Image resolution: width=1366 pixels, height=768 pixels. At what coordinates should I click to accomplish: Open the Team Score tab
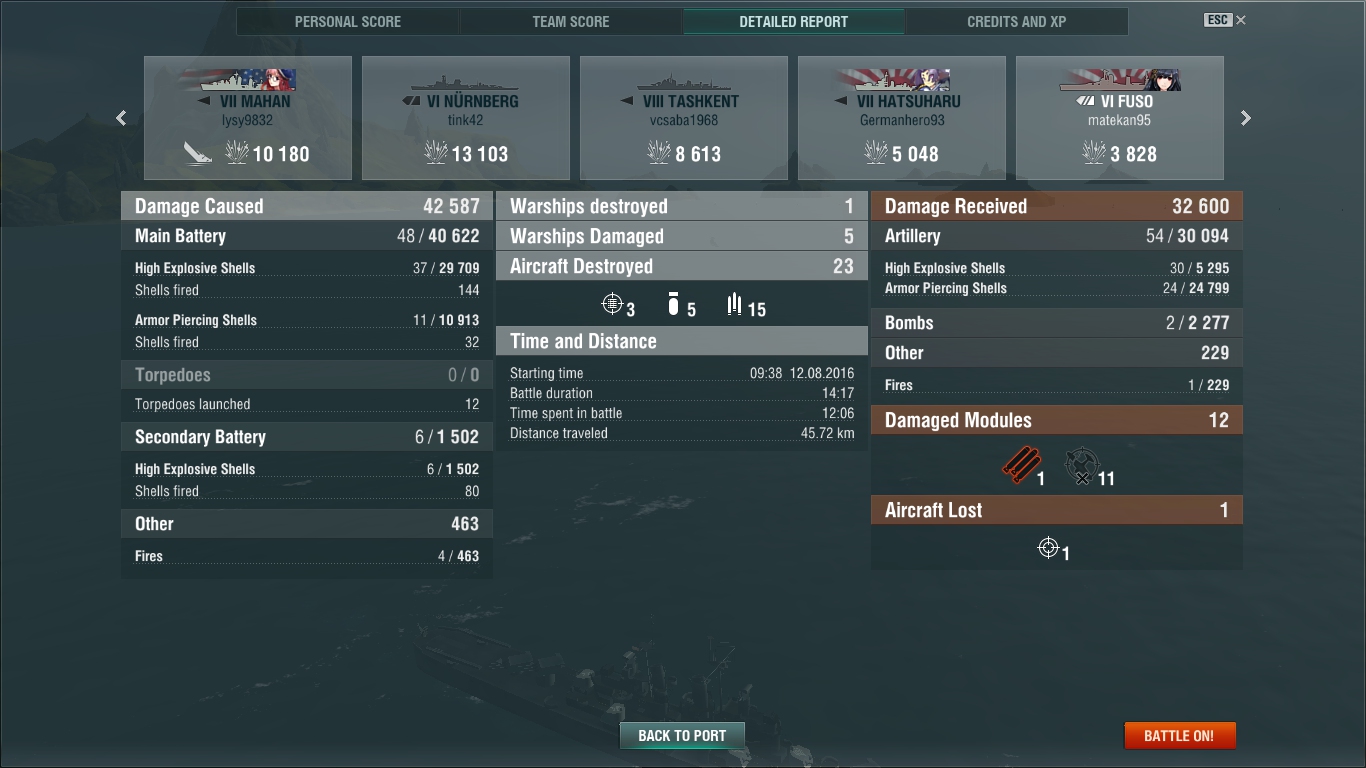click(571, 22)
